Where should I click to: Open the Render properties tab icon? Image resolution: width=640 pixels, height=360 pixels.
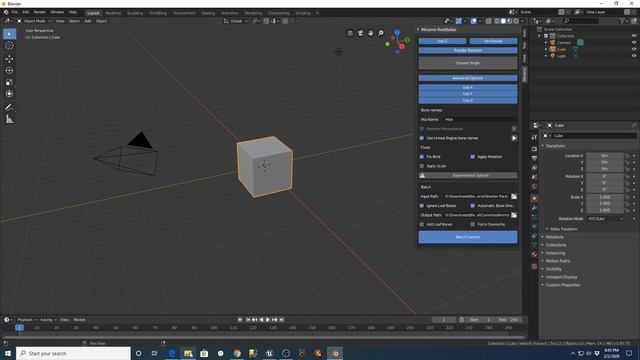(534, 149)
